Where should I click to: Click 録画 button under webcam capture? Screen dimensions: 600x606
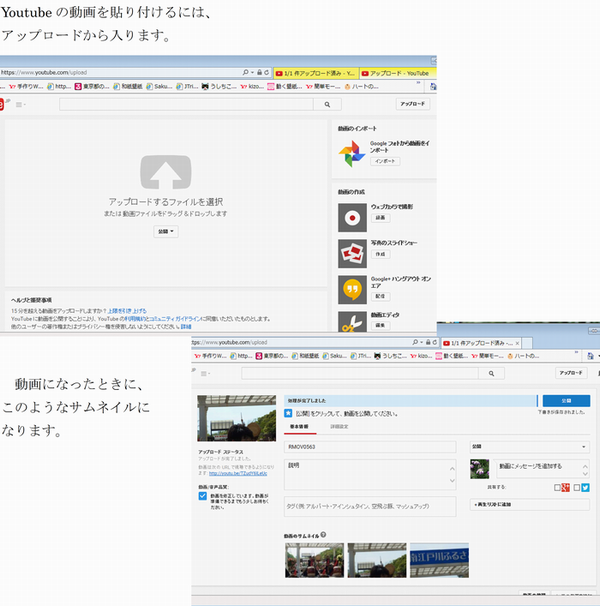[x=381, y=218]
